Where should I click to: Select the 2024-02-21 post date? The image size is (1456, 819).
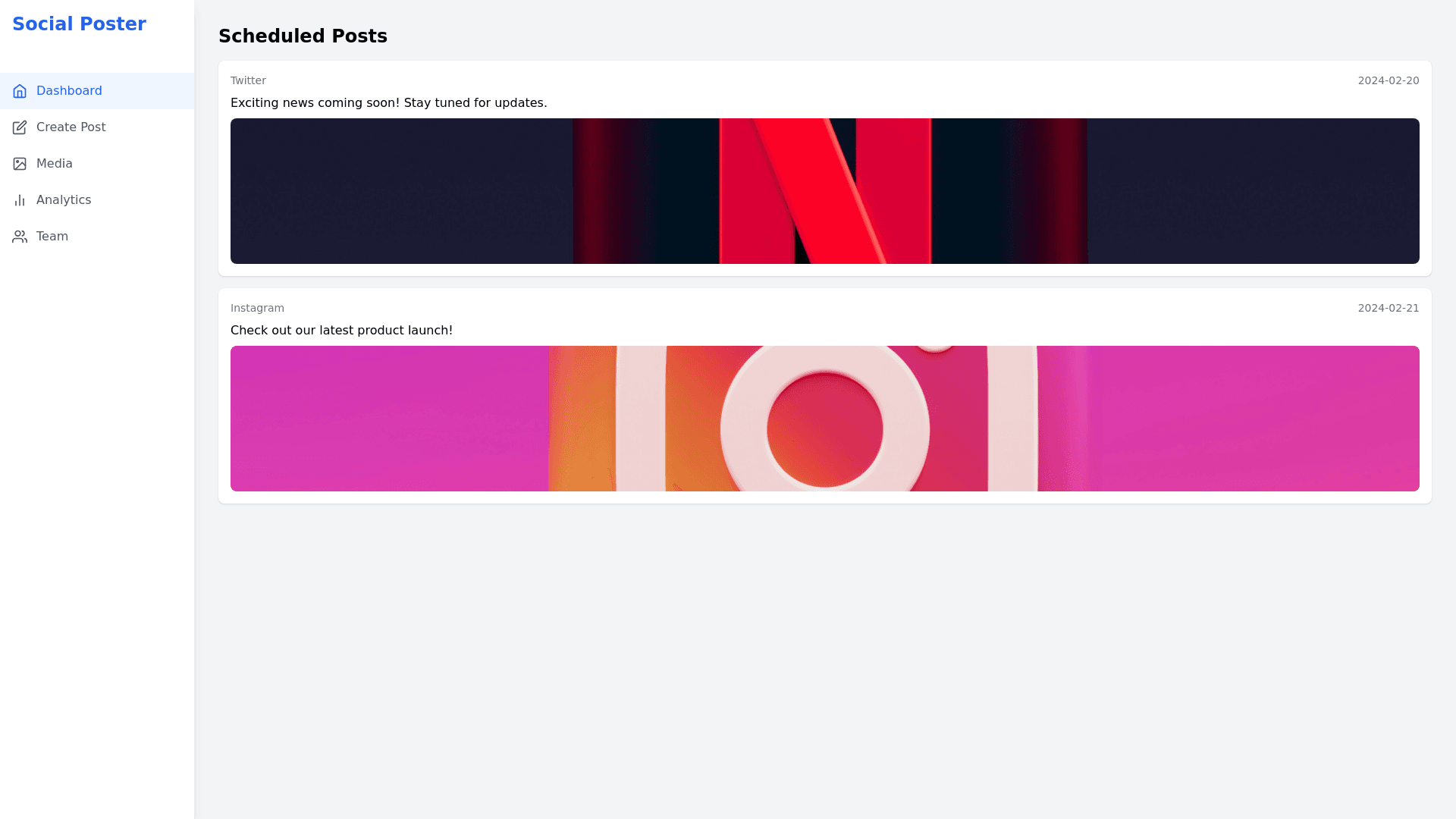1388,308
